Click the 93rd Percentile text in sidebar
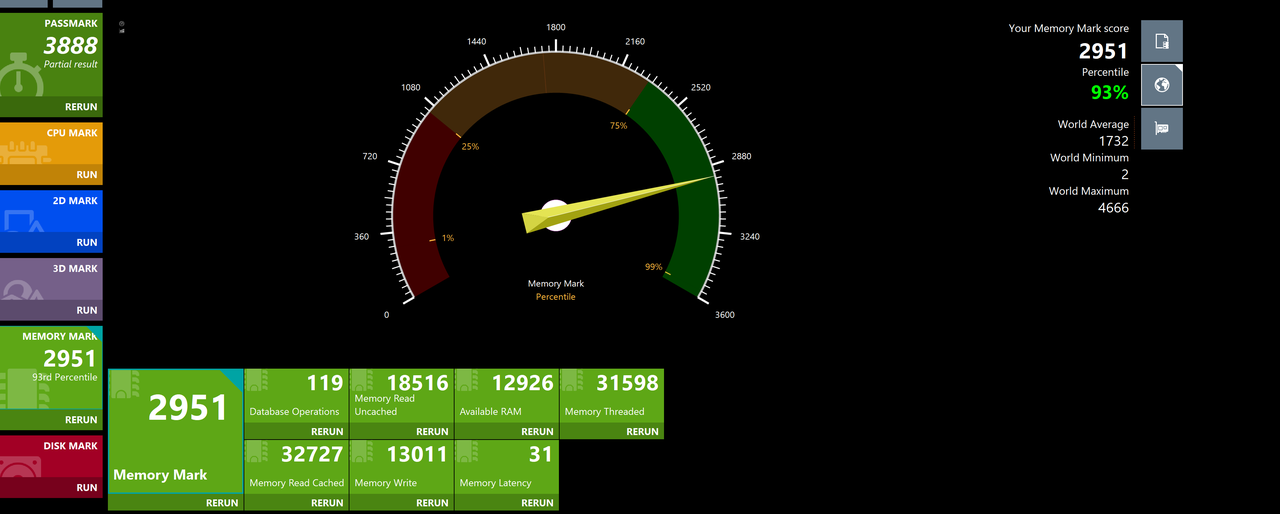This screenshot has height=514, width=1280. coord(65,378)
